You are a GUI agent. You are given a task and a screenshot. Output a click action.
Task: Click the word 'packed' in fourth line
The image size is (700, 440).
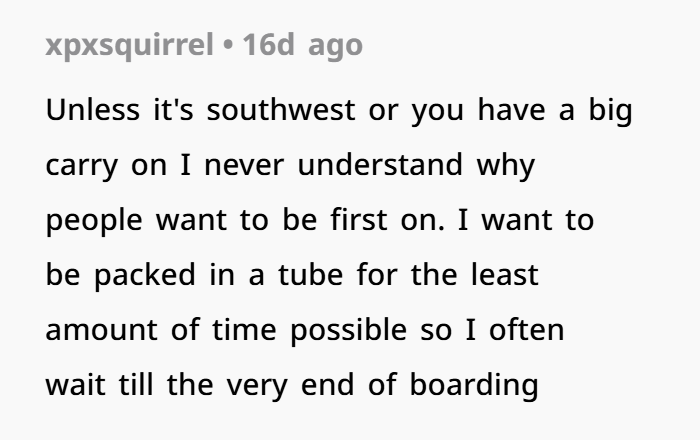coord(145,277)
